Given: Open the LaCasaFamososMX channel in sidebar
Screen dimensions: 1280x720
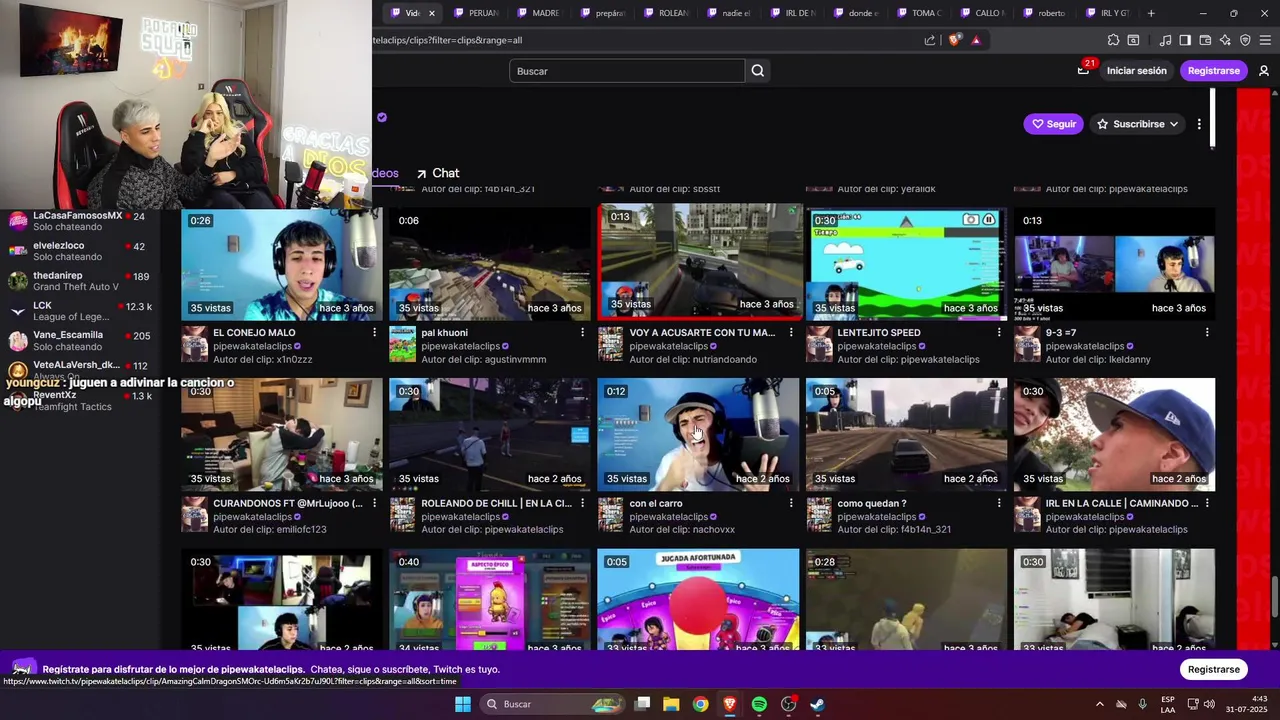Looking at the screenshot, I should (80, 221).
